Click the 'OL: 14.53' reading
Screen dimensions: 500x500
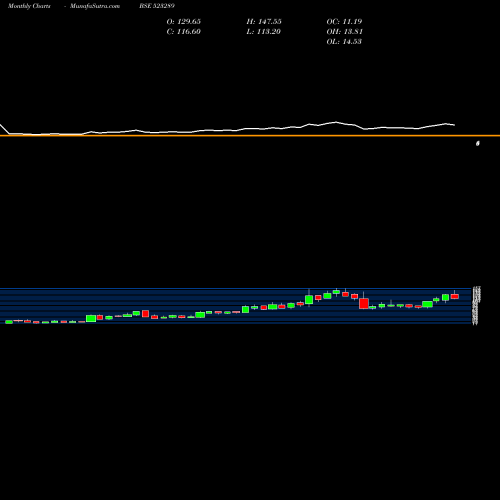(344, 42)
